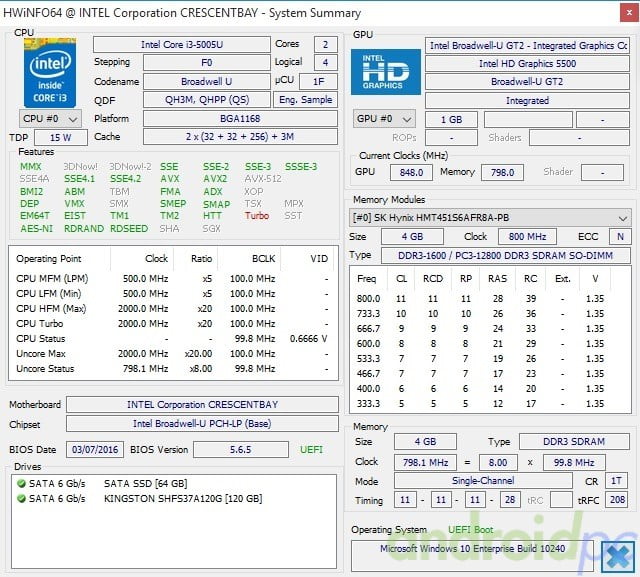Click the Windows 10 Enterprise Build 10240 field

[x=473, y=556]
